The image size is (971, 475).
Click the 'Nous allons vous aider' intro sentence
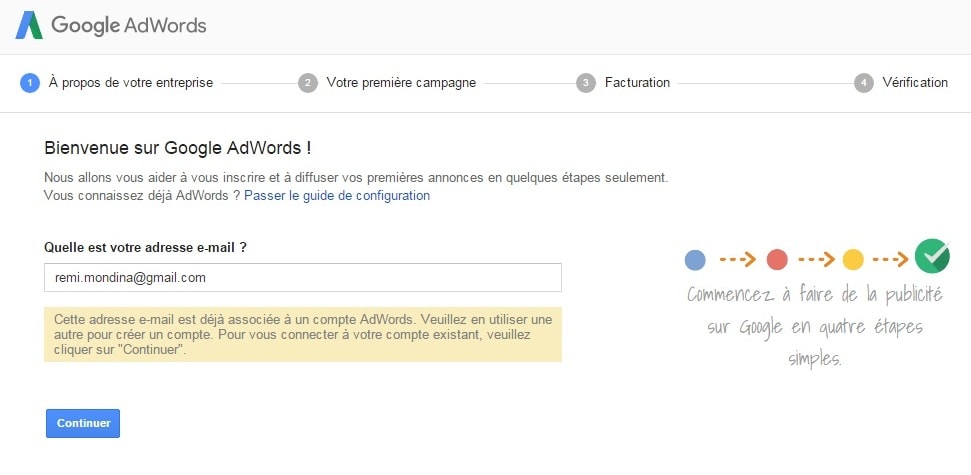tap(357, 178)
